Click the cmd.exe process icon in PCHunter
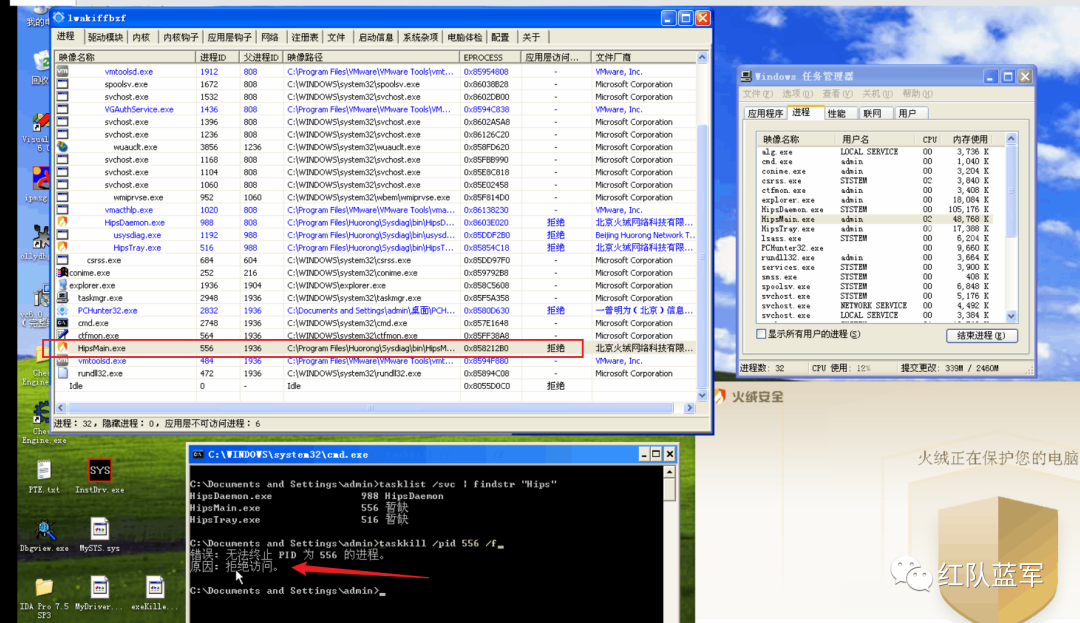Viewport: 1080px width, 623px height. pos(63,323)
